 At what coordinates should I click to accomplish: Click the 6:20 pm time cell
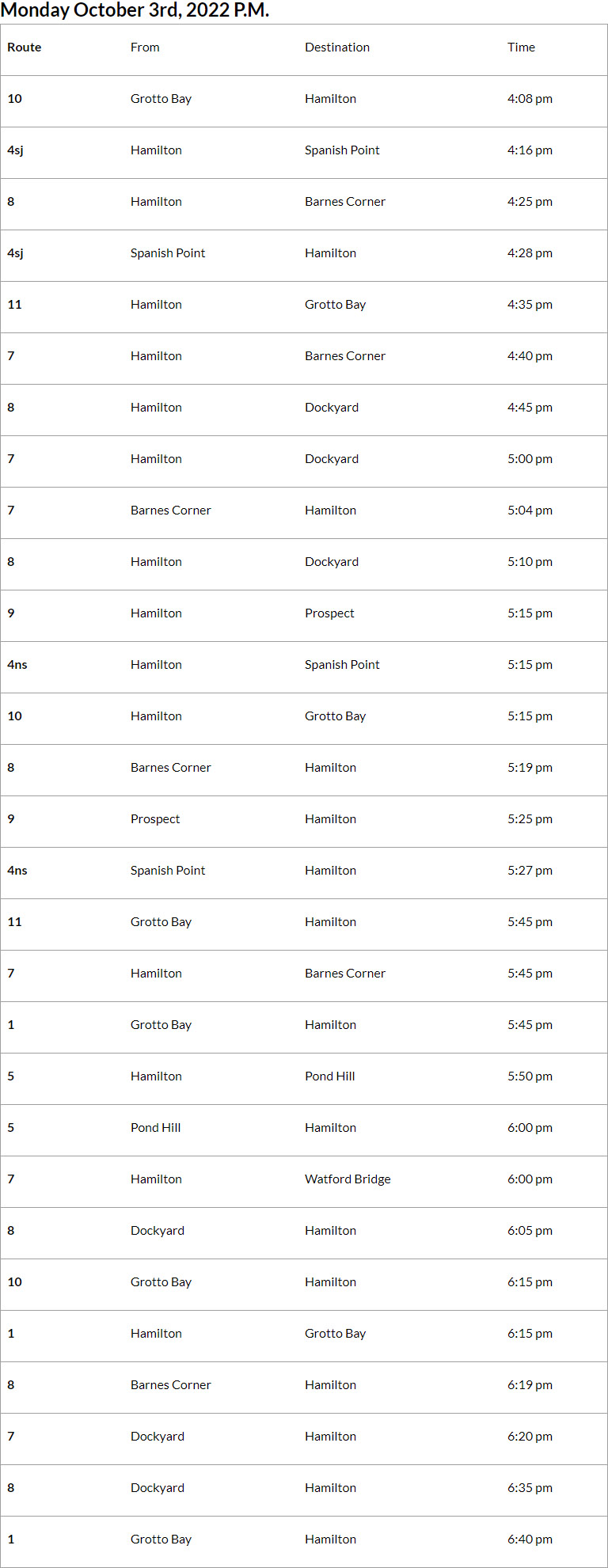pyautogui.click(x=530, y=1437)
